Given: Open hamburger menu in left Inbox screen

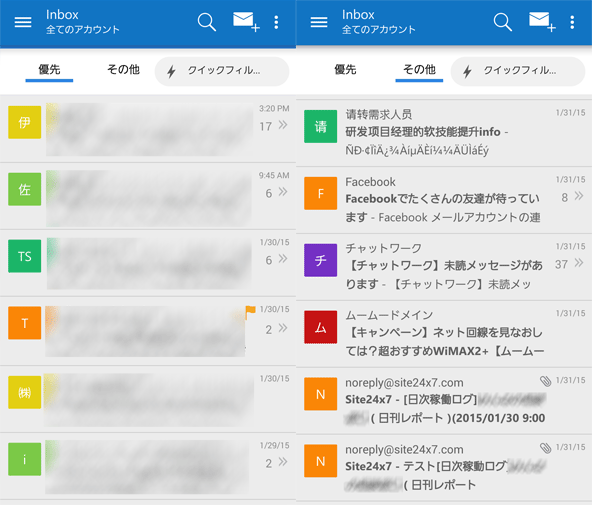Looking at the screenshot, I should point(23,22).
